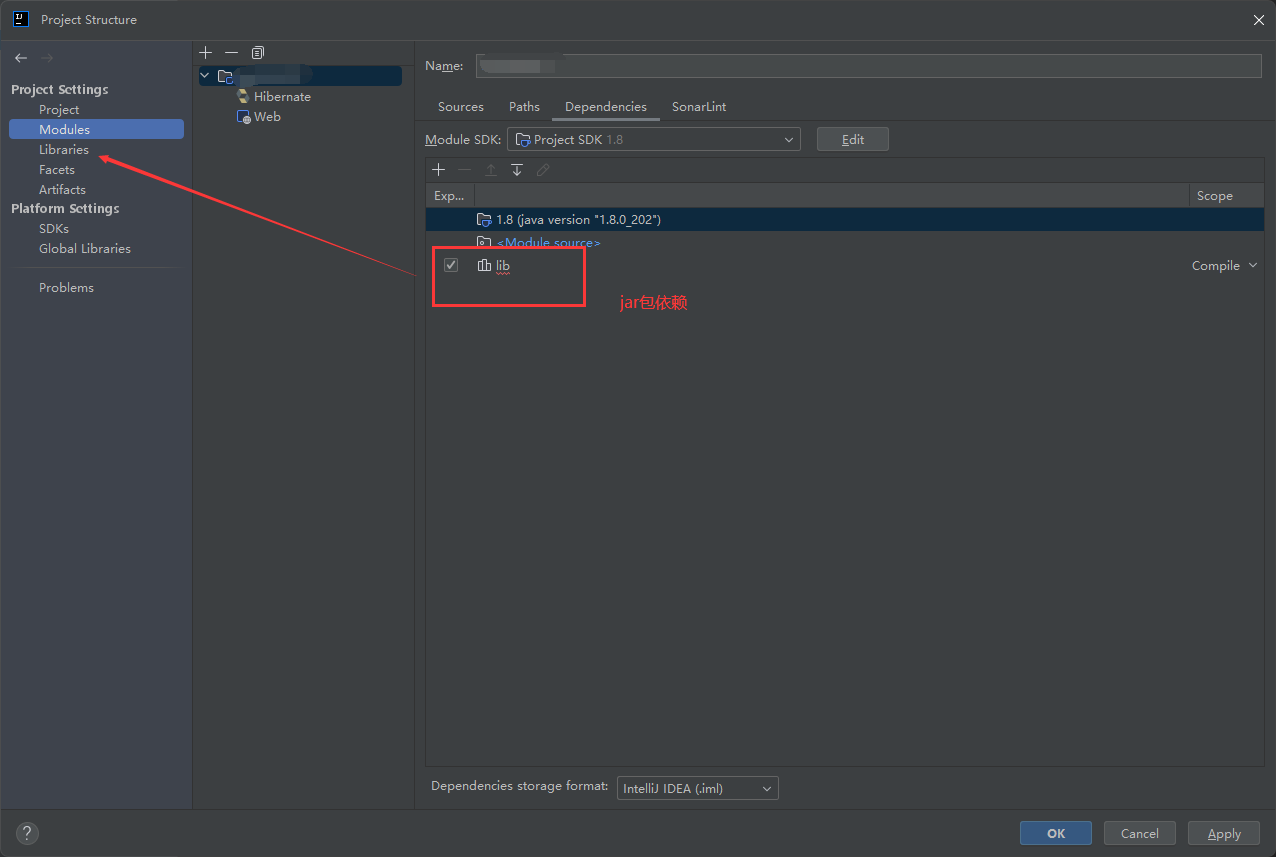Screen dimensions: 1276x857
Task: Open help with the question mark icon
Action: click(x=27, y=833)
